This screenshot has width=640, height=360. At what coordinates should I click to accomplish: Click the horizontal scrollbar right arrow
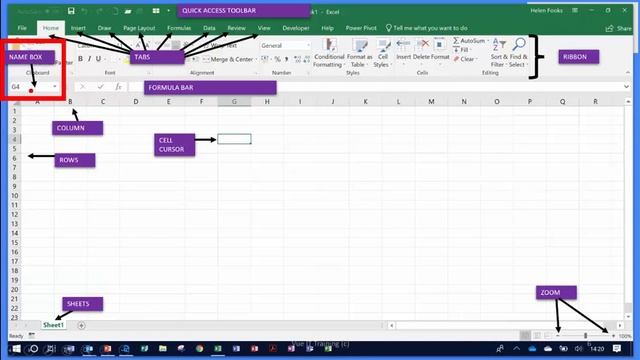pyautogui.click(x=620, y=325)
